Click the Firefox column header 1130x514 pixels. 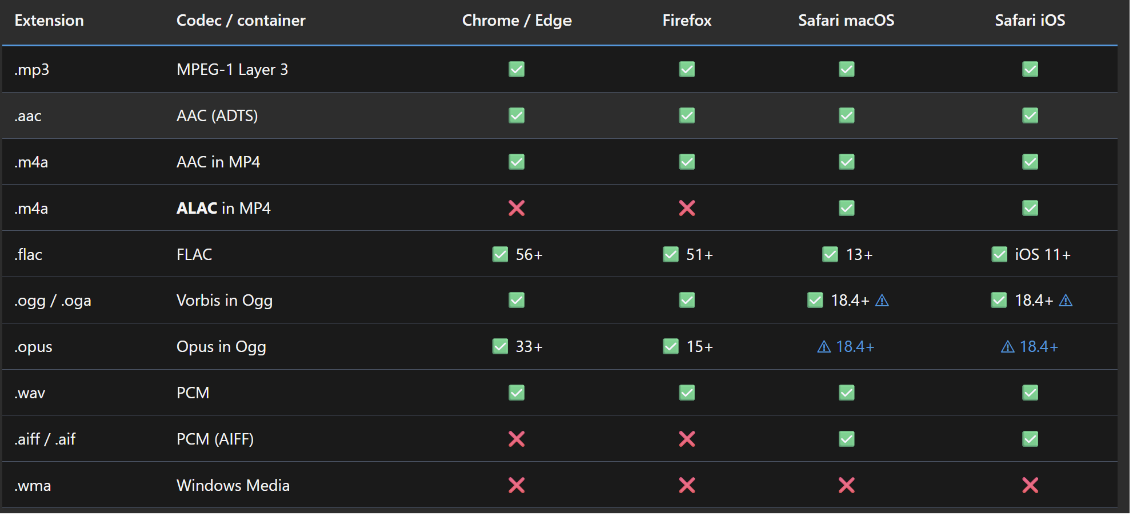(687, 20)
